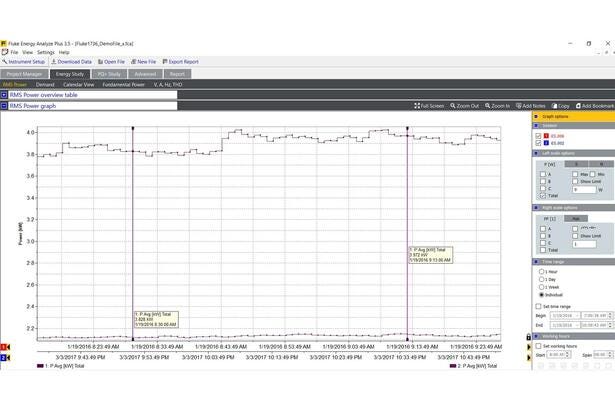Viewport: 615px width, 410px height.
Task: Click the Begin date input field
Action: tap(567, 315)
